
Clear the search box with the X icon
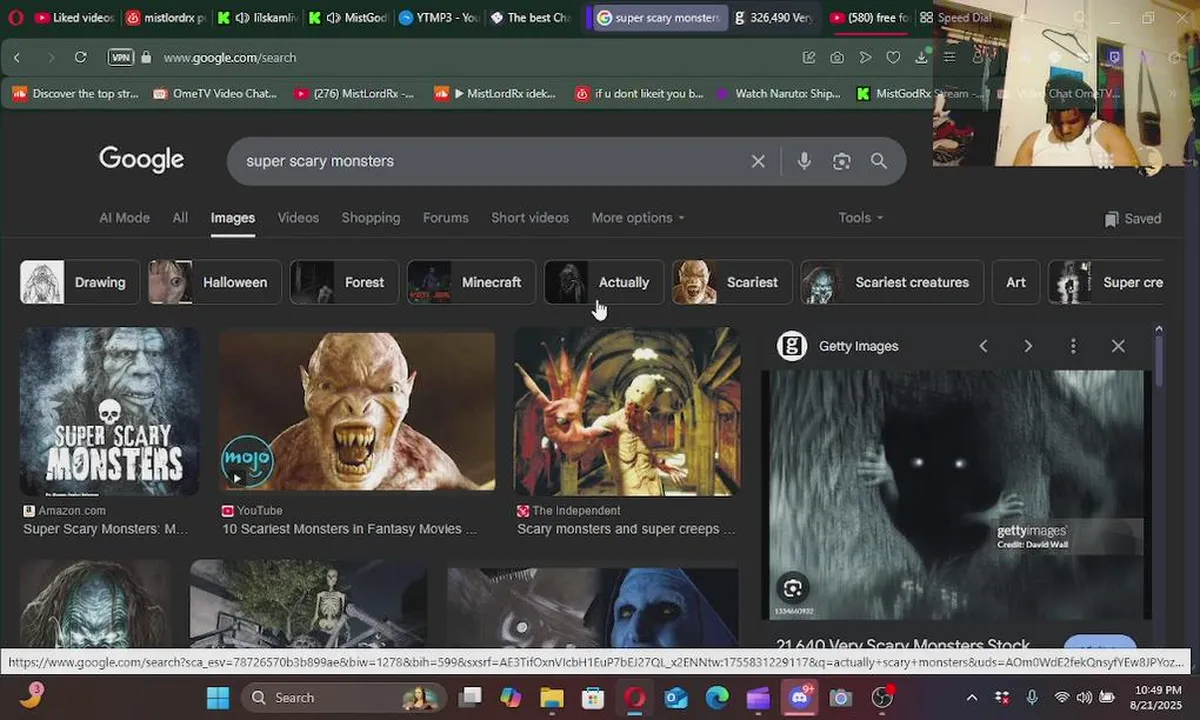[x=758, y=161]
